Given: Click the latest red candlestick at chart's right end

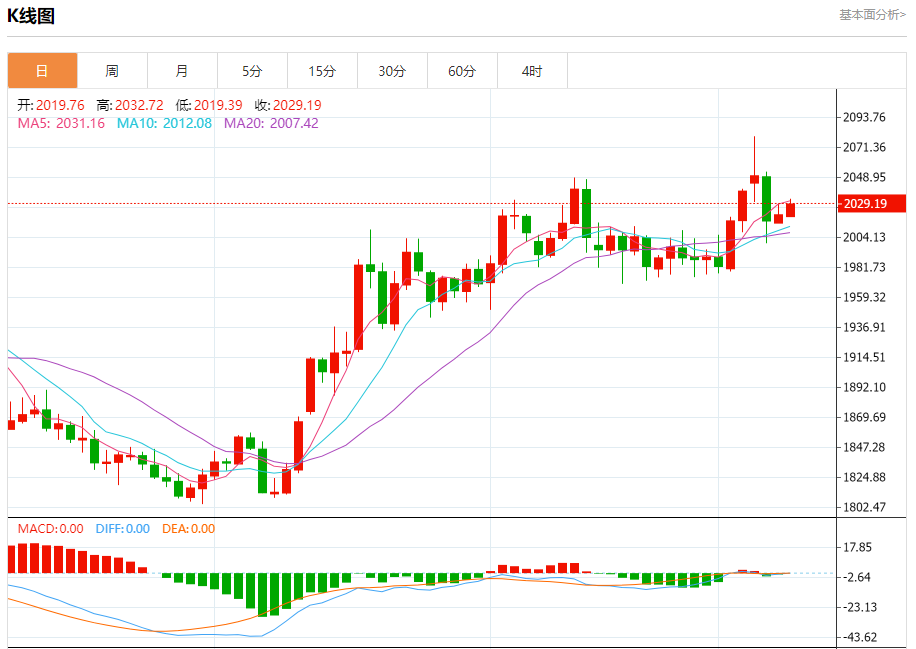Looking at the screenshot, I should click(x=790, y=210).
